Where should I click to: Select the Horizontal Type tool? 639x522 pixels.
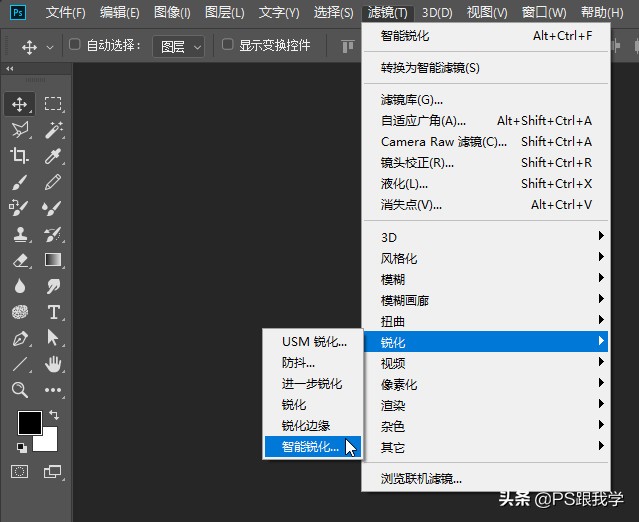(x=53, y=312)
